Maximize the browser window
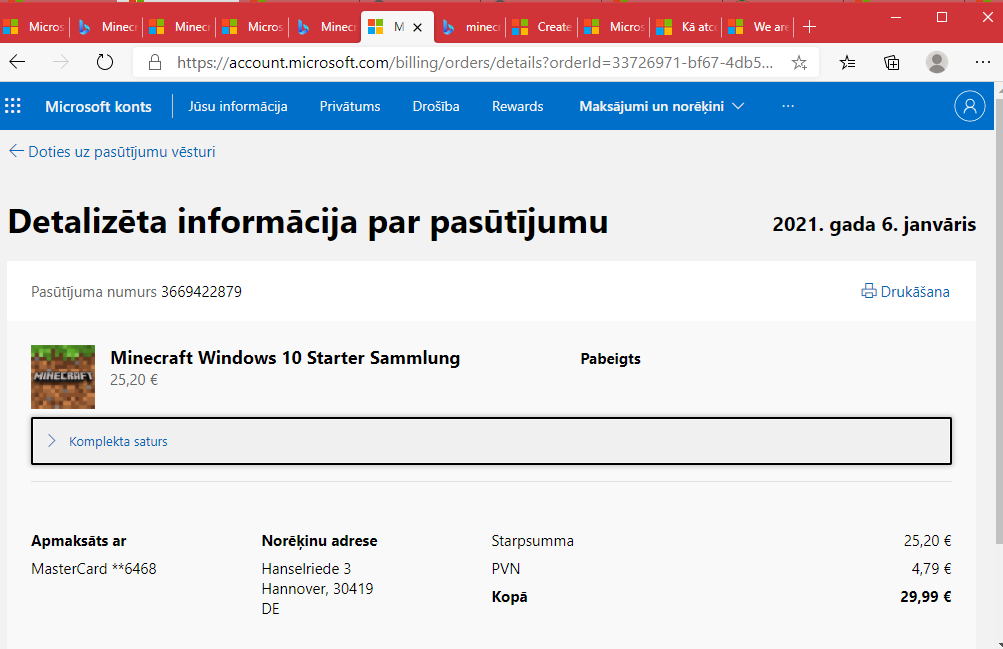This screenshot has height=649, width=1003. point(942,17)
